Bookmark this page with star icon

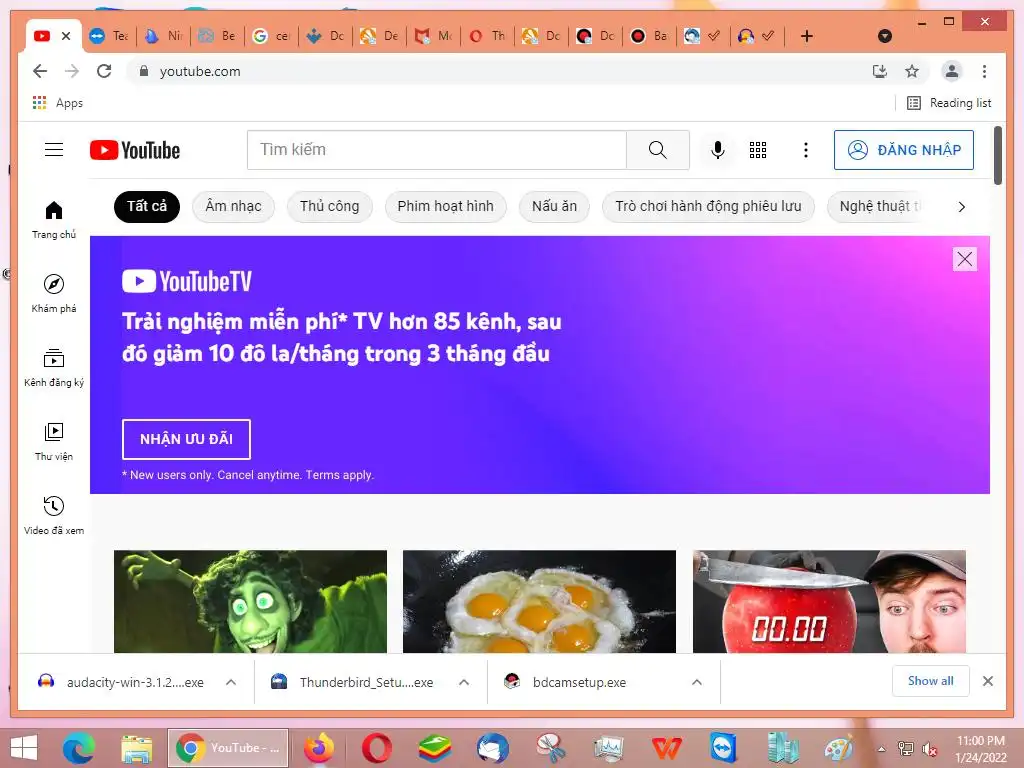point(912,71)
